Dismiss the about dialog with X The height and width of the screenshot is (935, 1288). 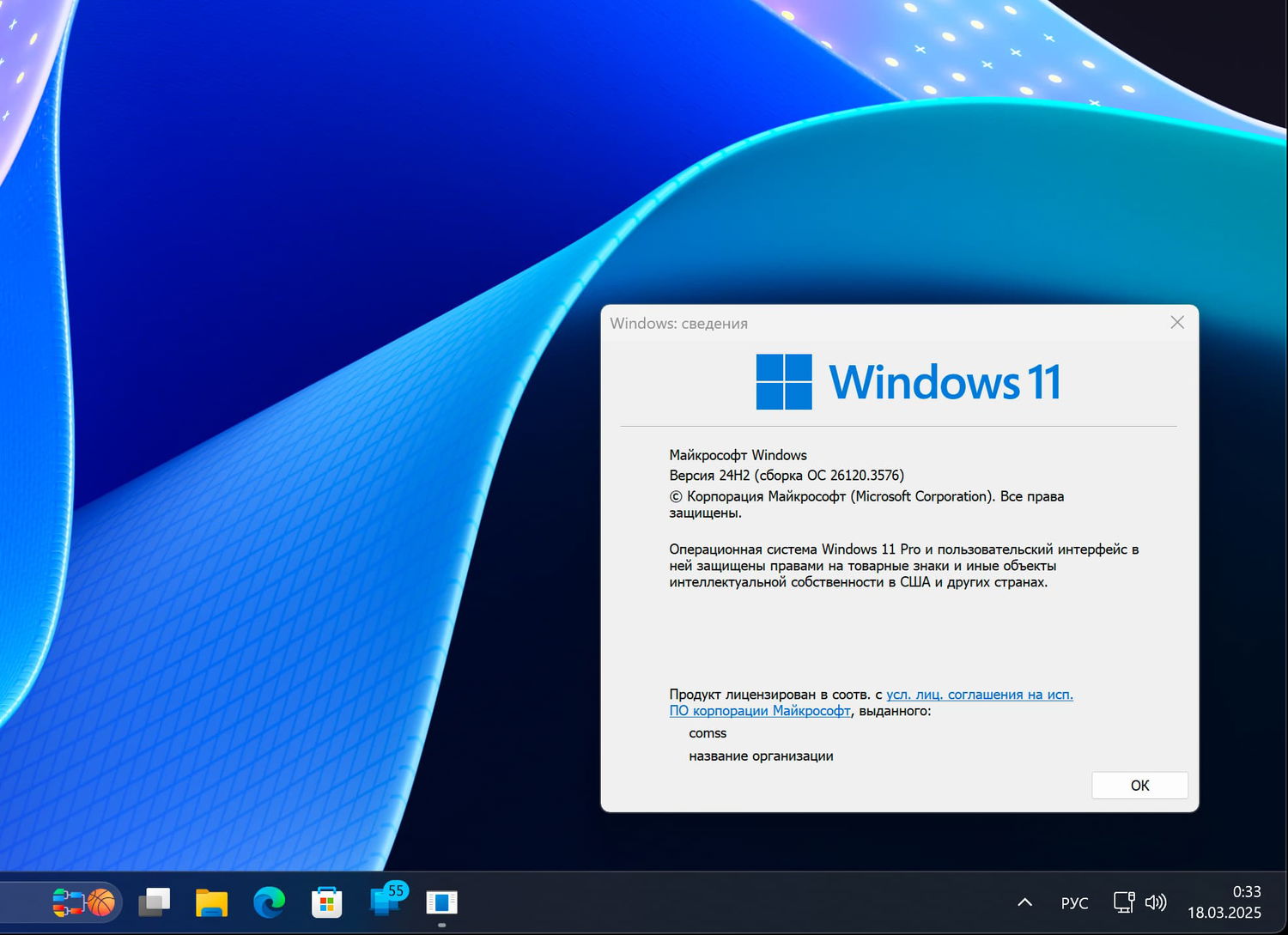click(1177, 322)
